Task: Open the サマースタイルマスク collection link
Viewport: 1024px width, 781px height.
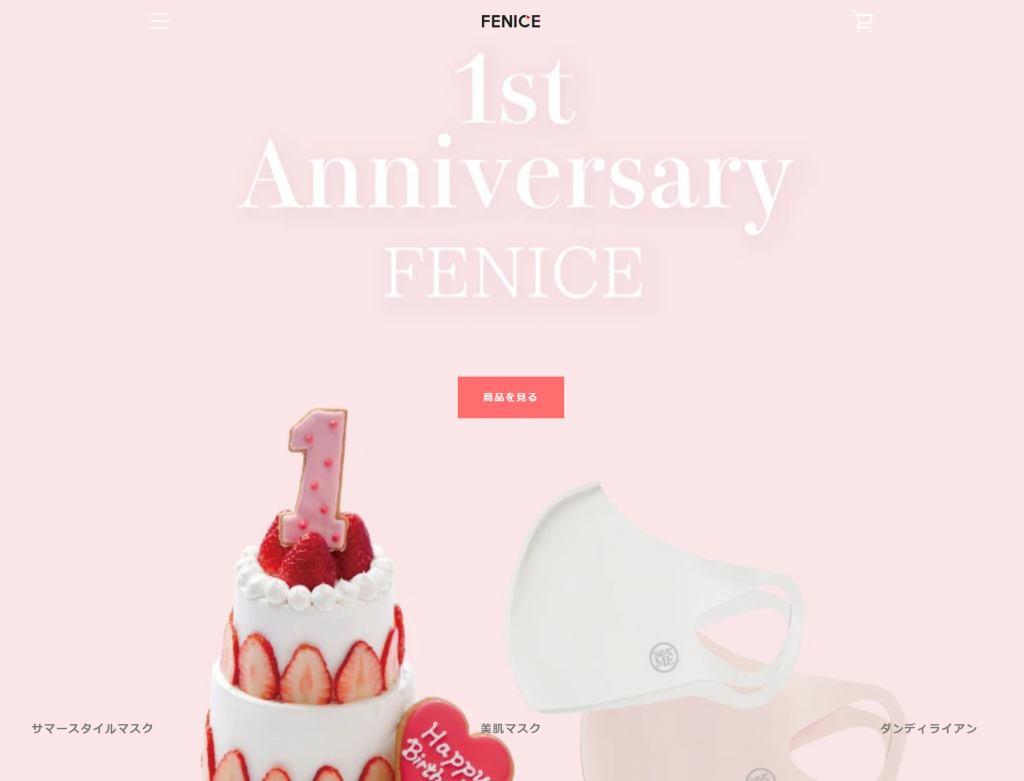Action: 92,728
